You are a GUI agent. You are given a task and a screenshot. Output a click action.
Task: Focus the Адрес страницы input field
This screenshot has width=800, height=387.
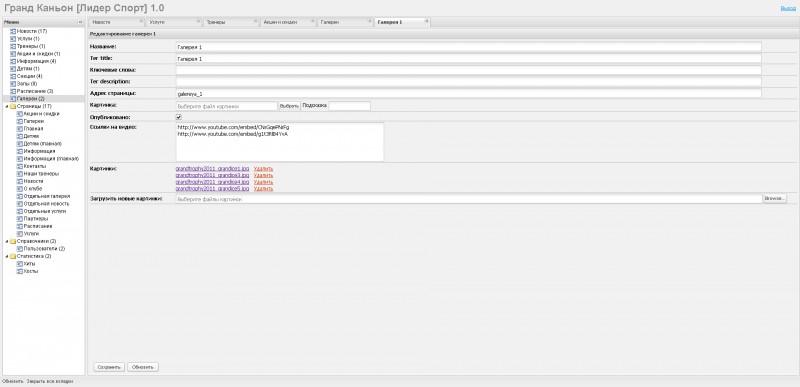pyautogui.click(x=468, y=94)
